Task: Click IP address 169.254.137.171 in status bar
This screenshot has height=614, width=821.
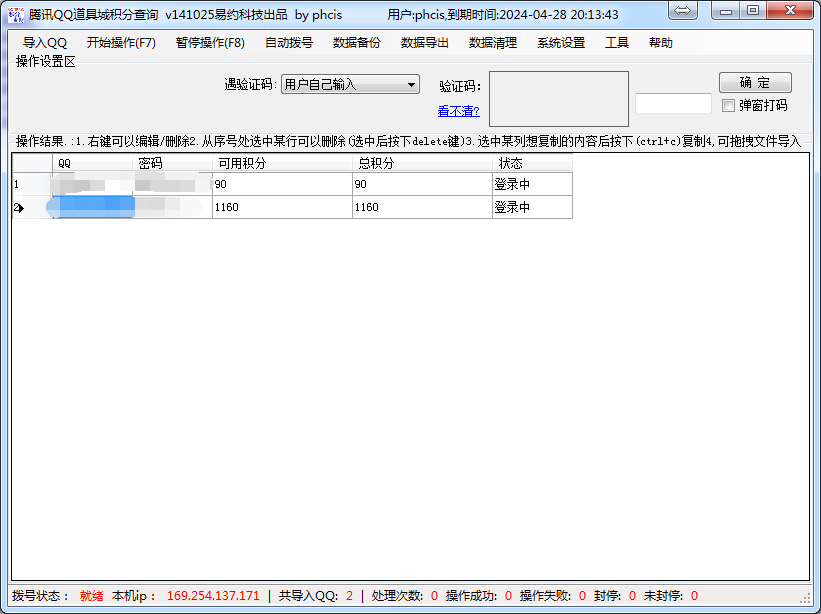Action: tap(213, 596)
